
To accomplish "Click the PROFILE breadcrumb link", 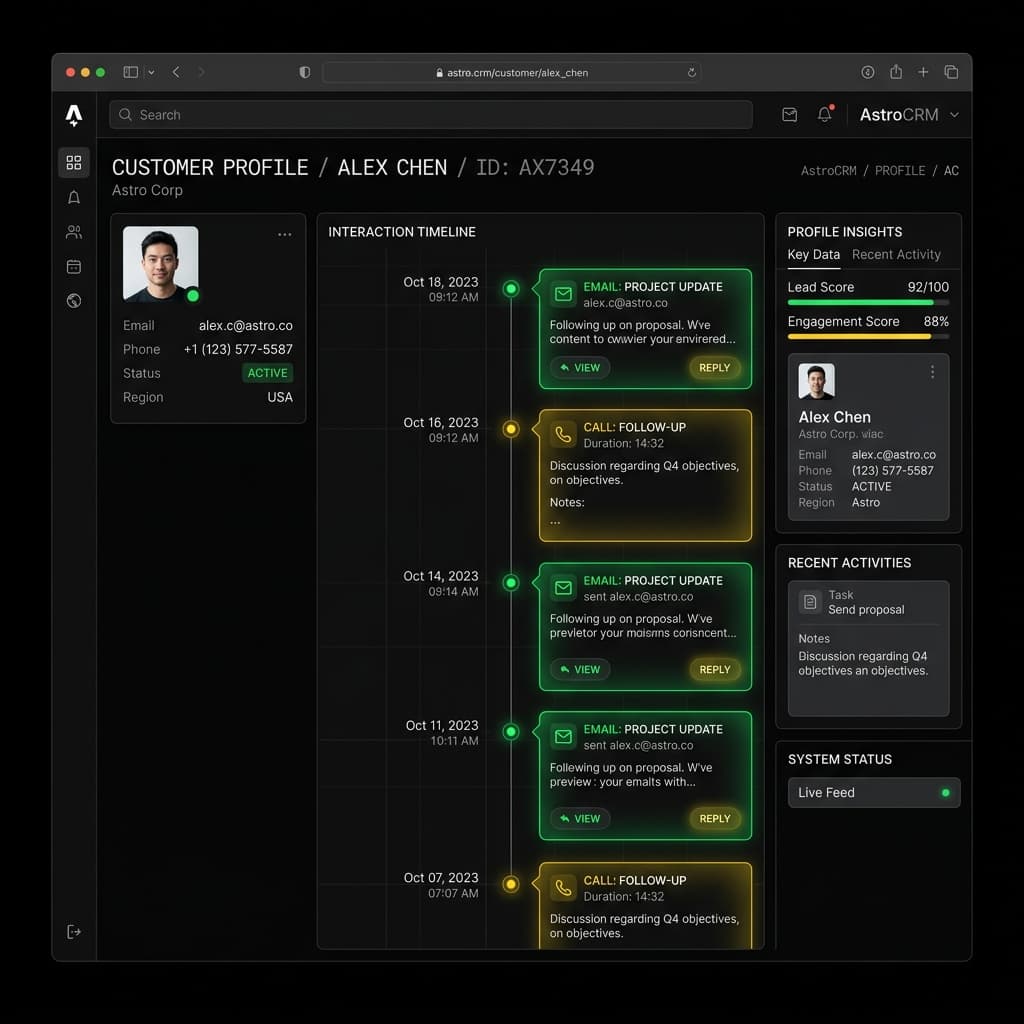I will tap(899, 170).
